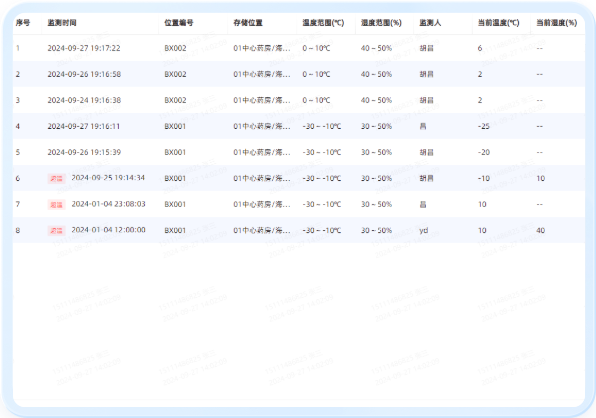Click the red over-temperature tag in row 6
The image size is (596, 418).
[56, 179]
